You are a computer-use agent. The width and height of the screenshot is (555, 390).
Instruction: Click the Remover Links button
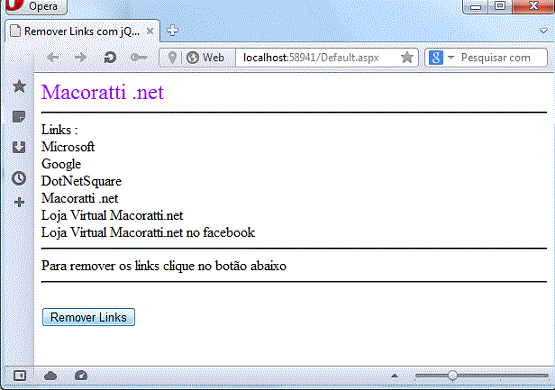pos(88,317)
